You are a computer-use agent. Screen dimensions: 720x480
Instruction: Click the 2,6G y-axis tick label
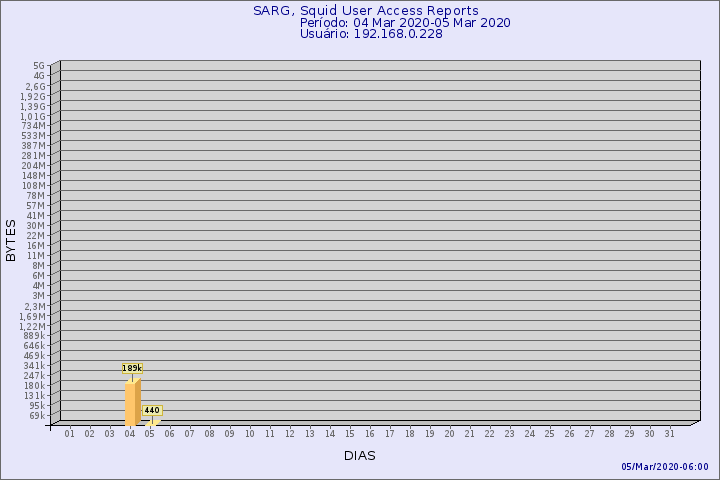click(35, 86)
